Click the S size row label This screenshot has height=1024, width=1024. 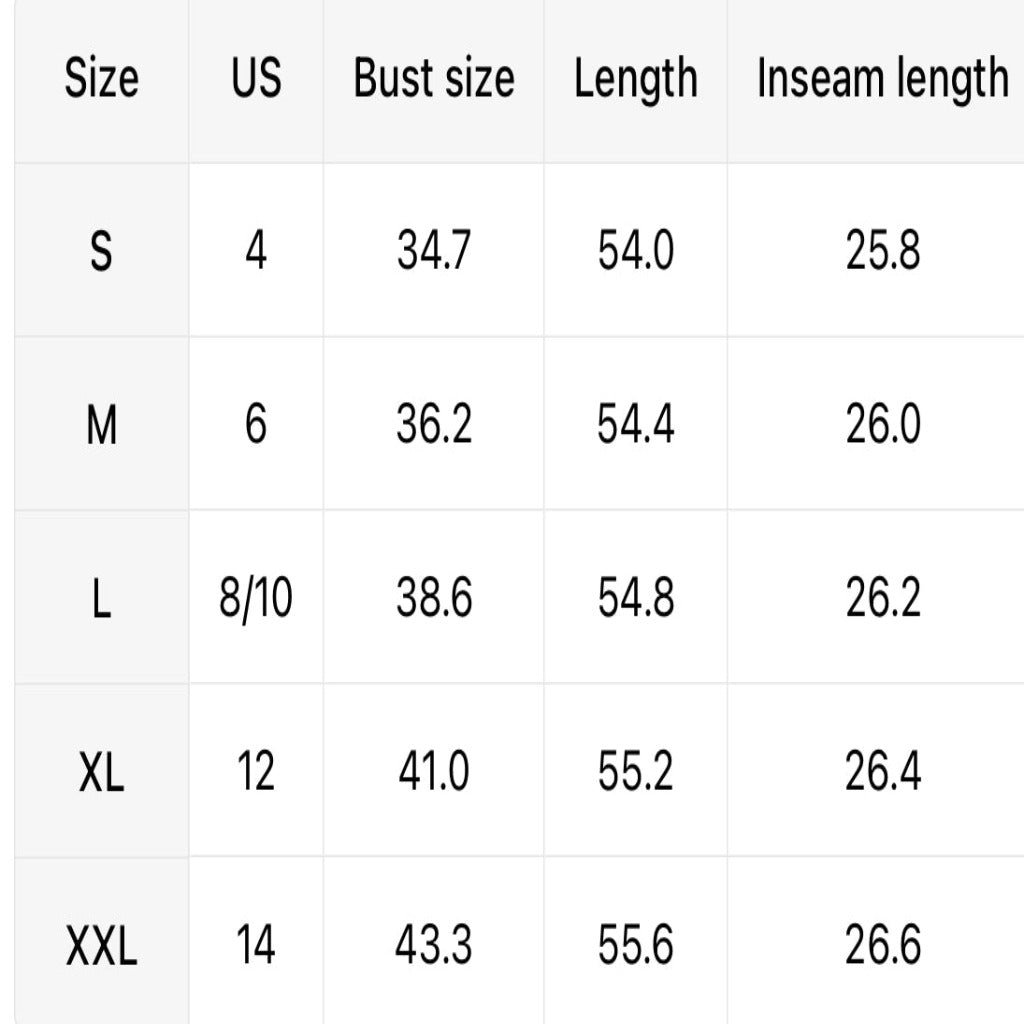pos(101,251)
